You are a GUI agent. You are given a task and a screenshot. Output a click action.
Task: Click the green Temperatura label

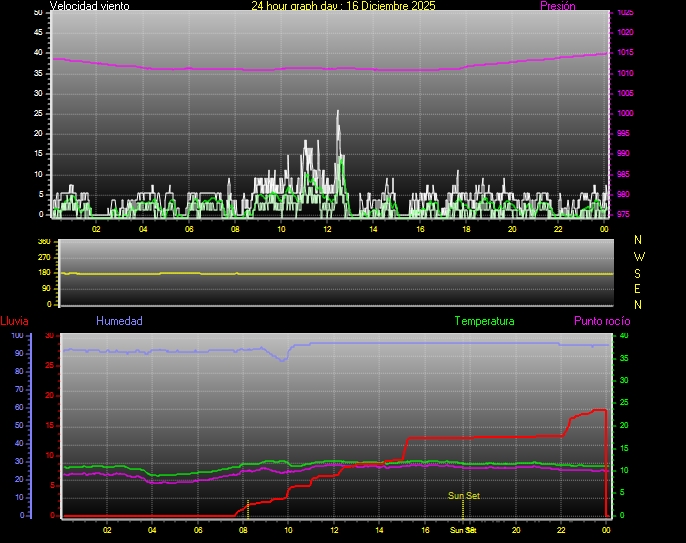pyautogui.click(x=484, y=321)
